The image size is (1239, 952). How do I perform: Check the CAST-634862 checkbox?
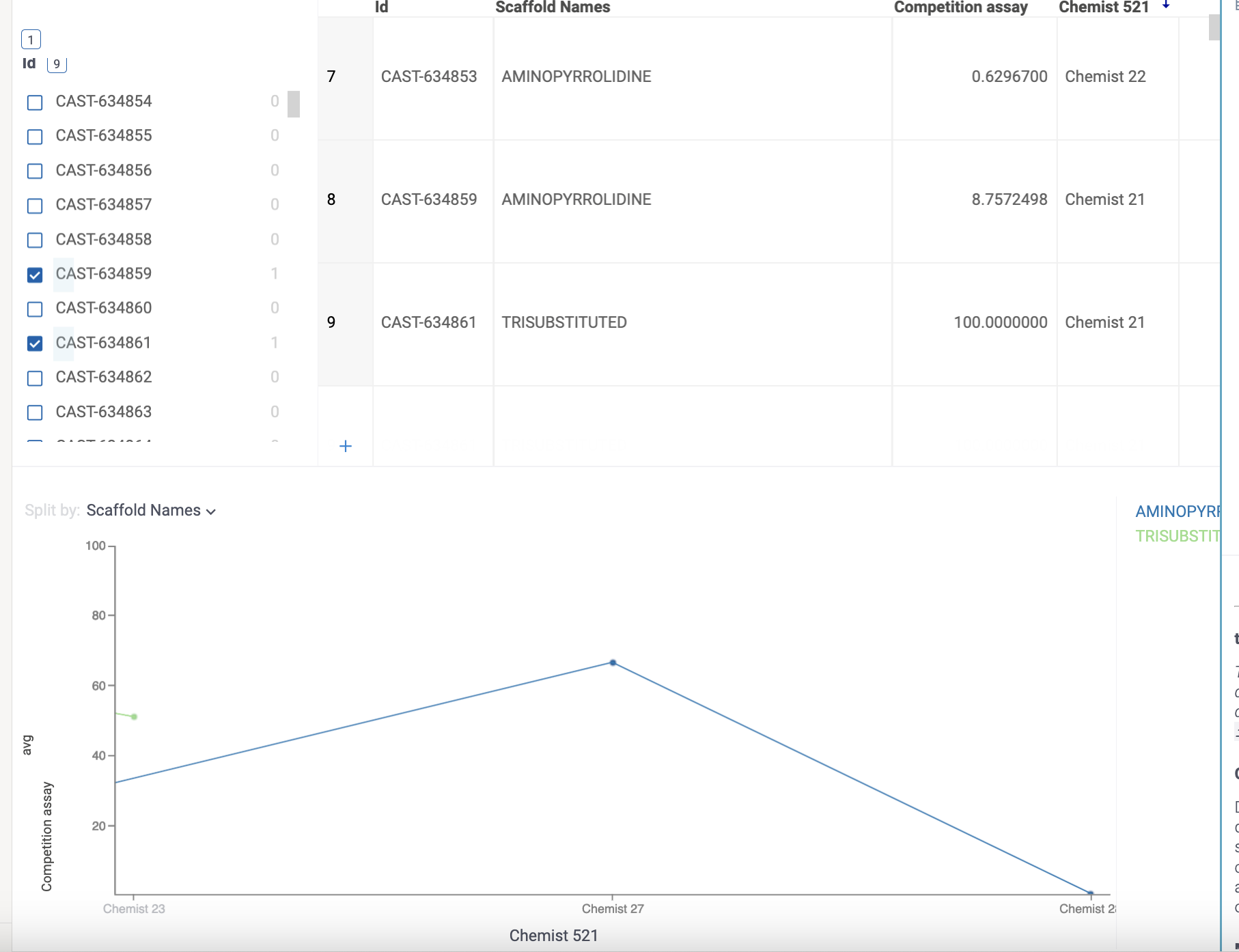tap(34, 378)
